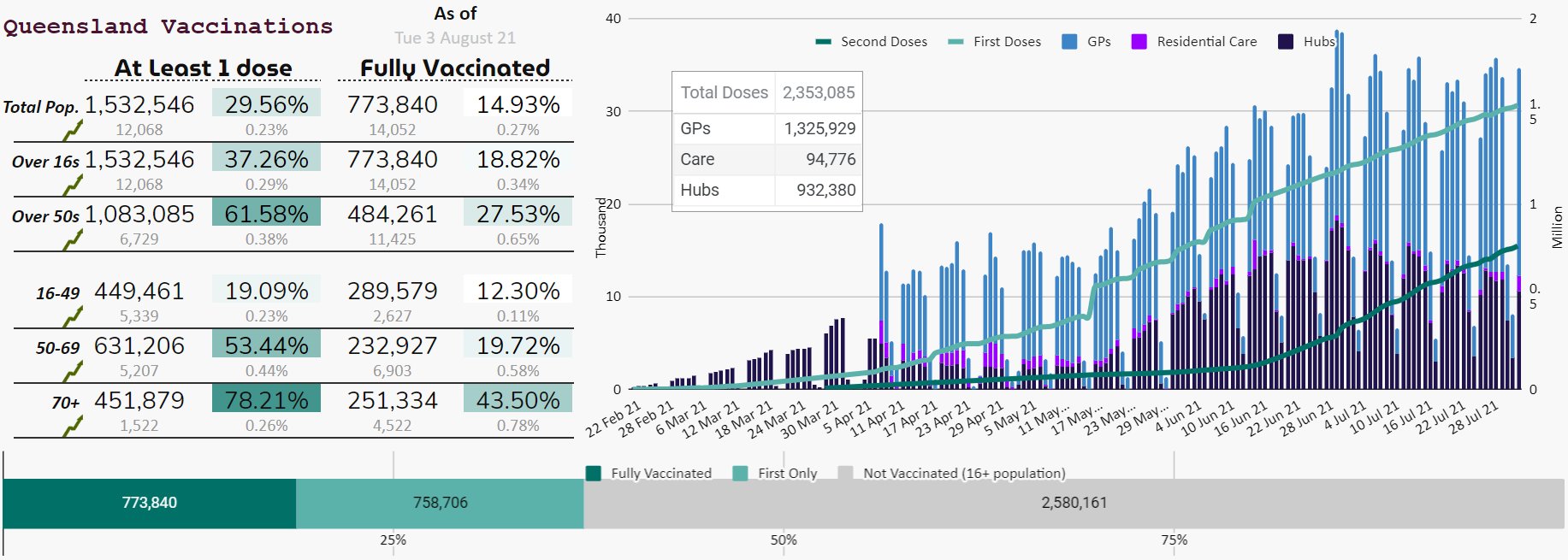Screen dimensions: 1568x560
Task: Click the 758,706 first only bar segment
Action: [440, 503]
